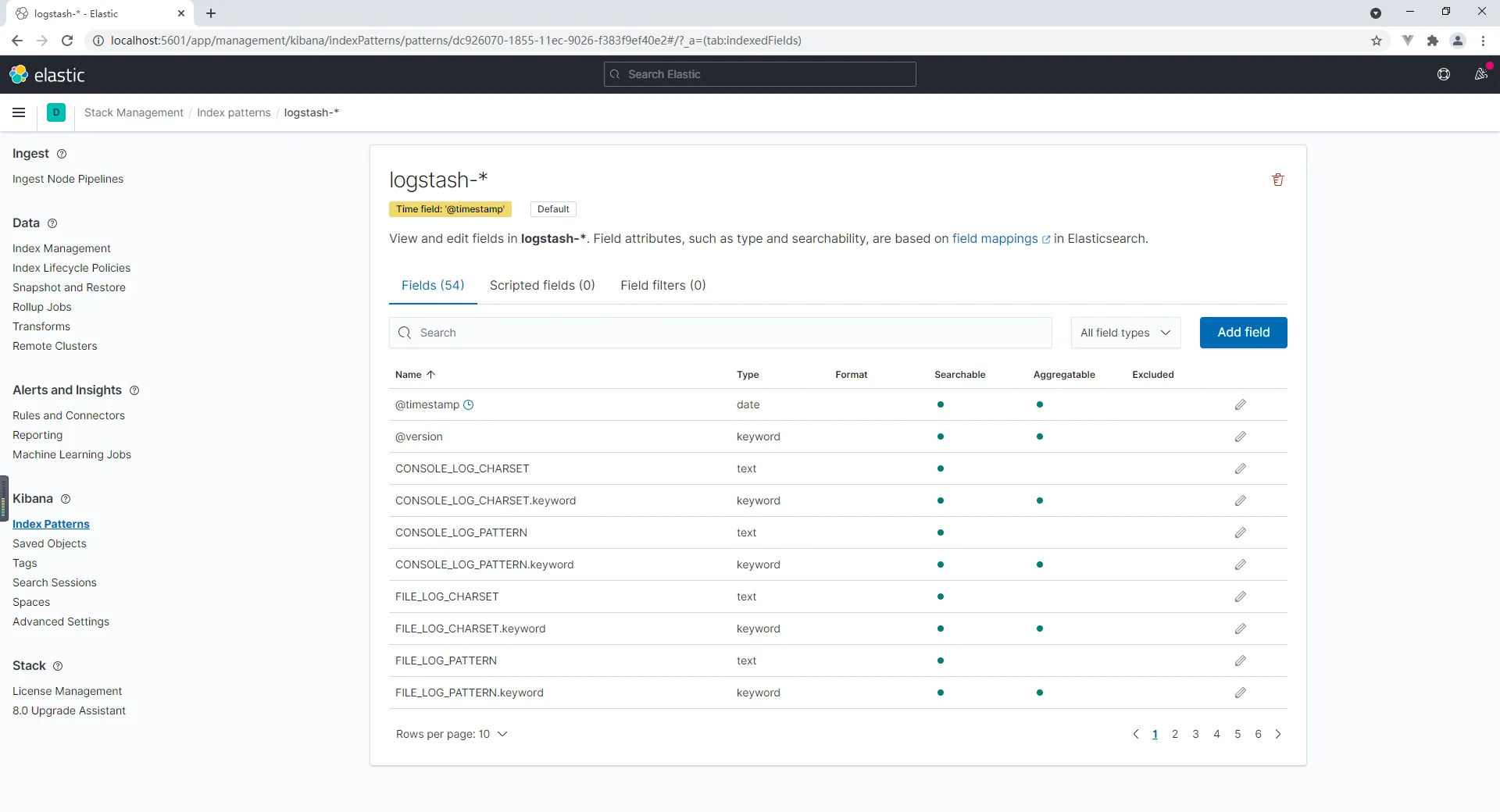Image resolution: width=1500 pixels, height=812 pixels.
Task: Bookmark the page via the star icon
Action: 1377,41
